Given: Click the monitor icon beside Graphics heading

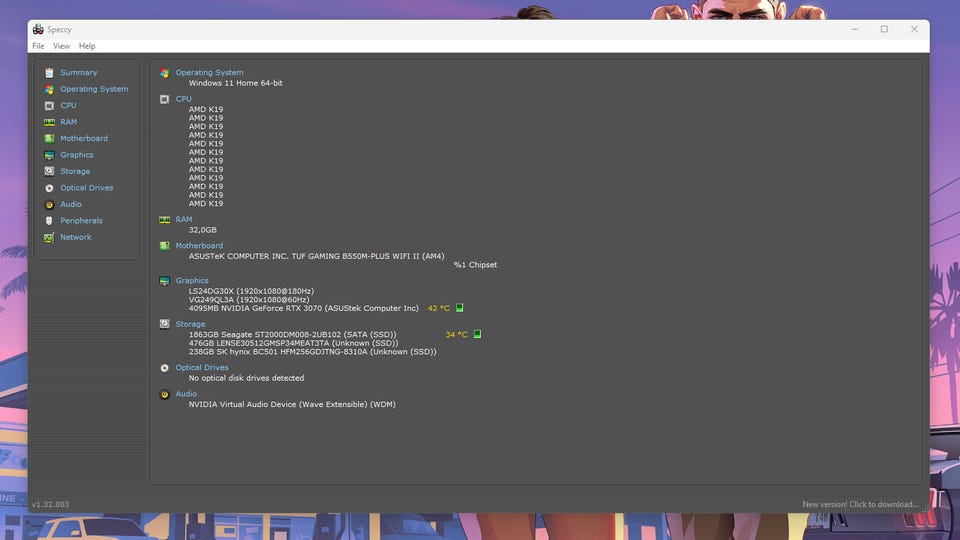Looking at the screenshot, I should coord(164,281).
